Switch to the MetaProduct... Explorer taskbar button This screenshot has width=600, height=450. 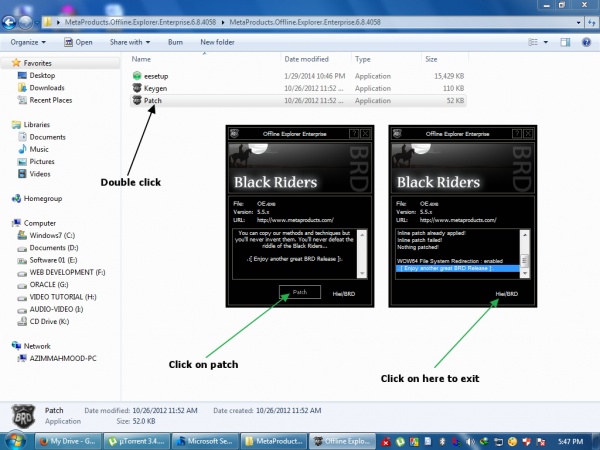274,441
